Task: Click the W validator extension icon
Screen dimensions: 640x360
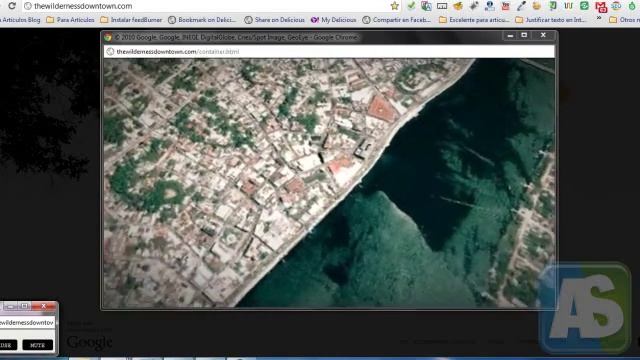Action: (569, 6)
